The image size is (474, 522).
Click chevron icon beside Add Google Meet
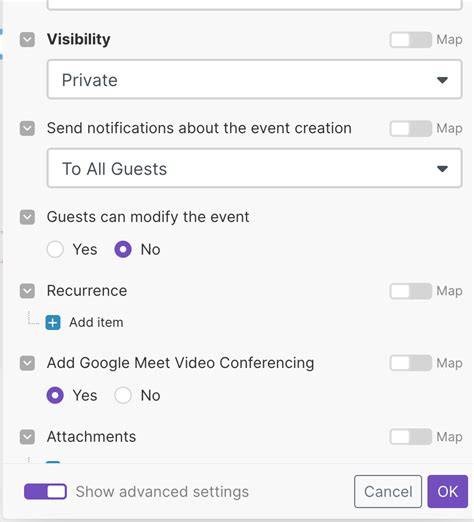click(27, 363)
